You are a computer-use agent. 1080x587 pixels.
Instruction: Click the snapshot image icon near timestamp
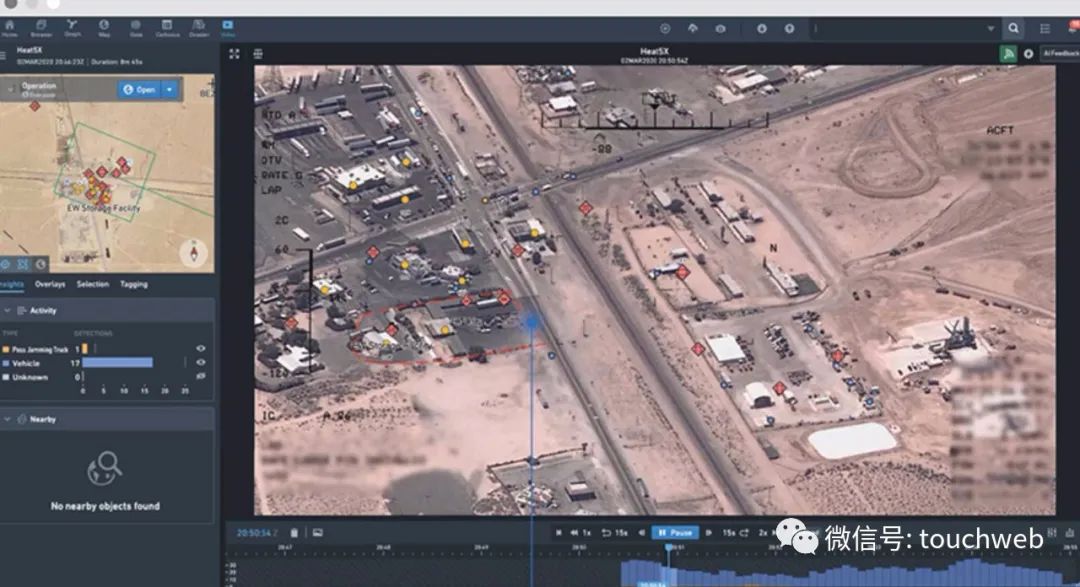coord(318,533)
